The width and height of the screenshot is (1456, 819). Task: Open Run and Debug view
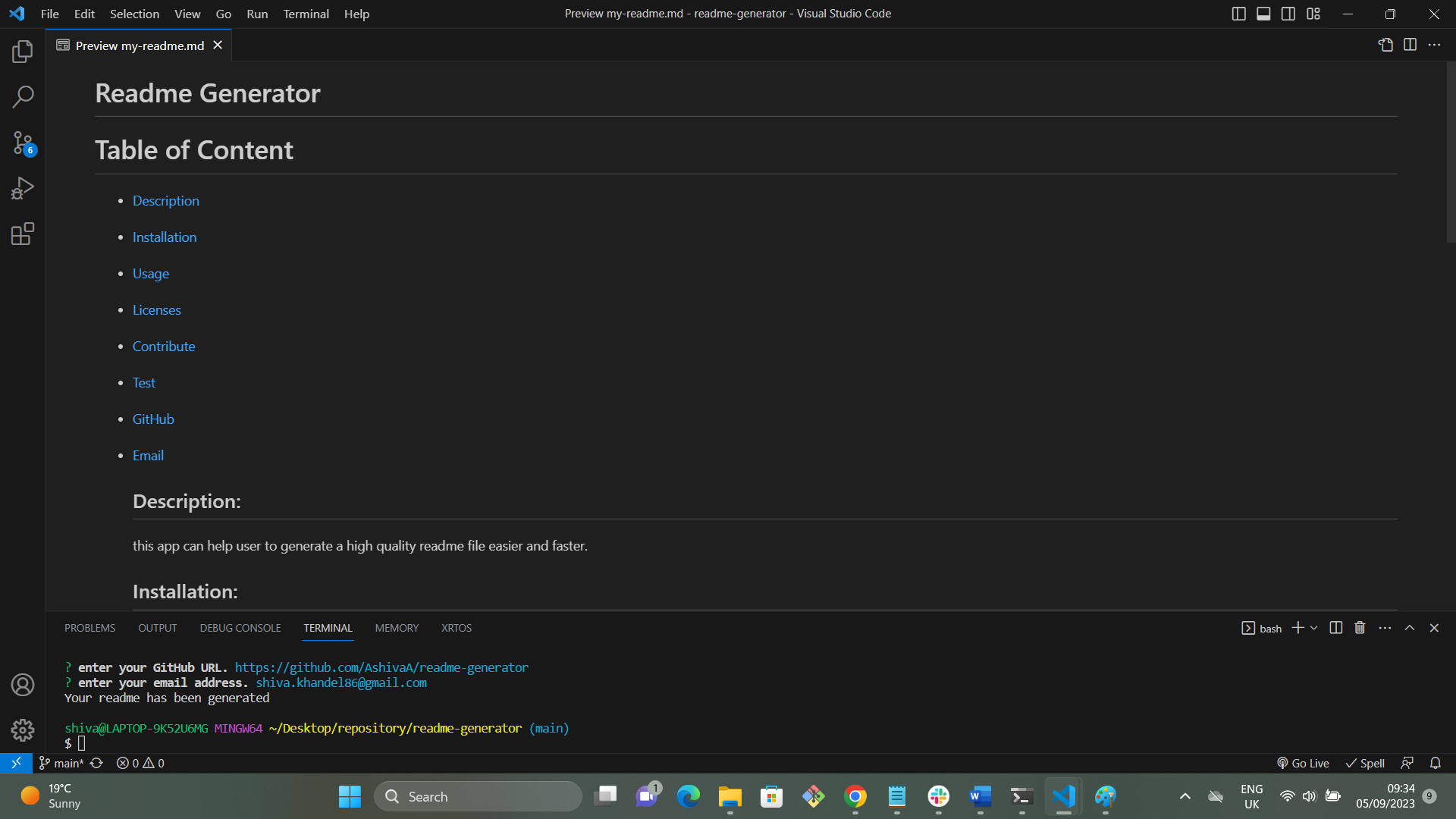coord(23,188)
